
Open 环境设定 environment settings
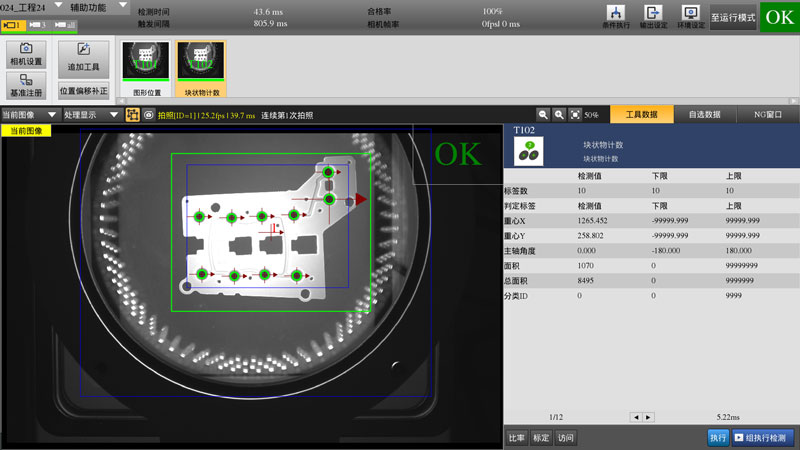(x=689, y=16)
